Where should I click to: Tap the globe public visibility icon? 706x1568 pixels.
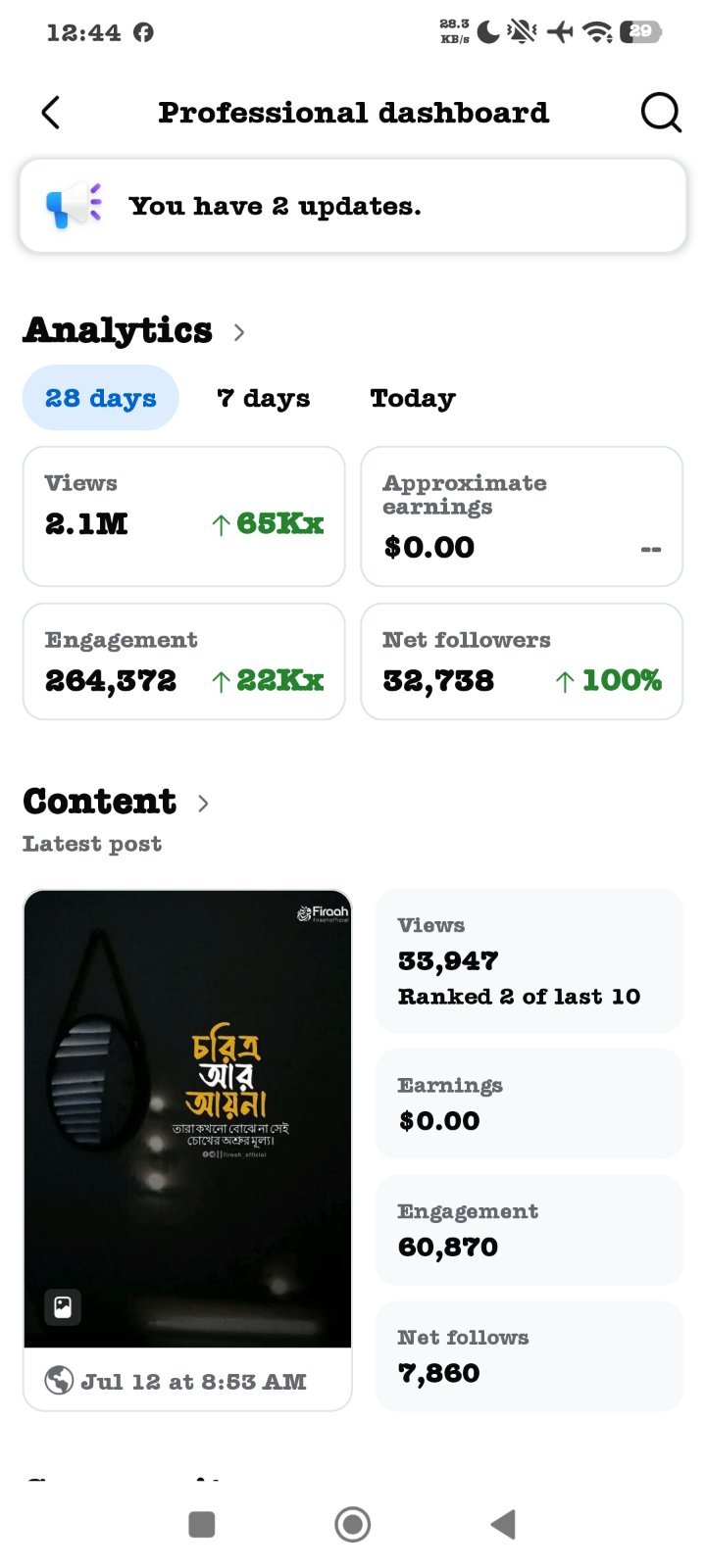point(59,1380)
